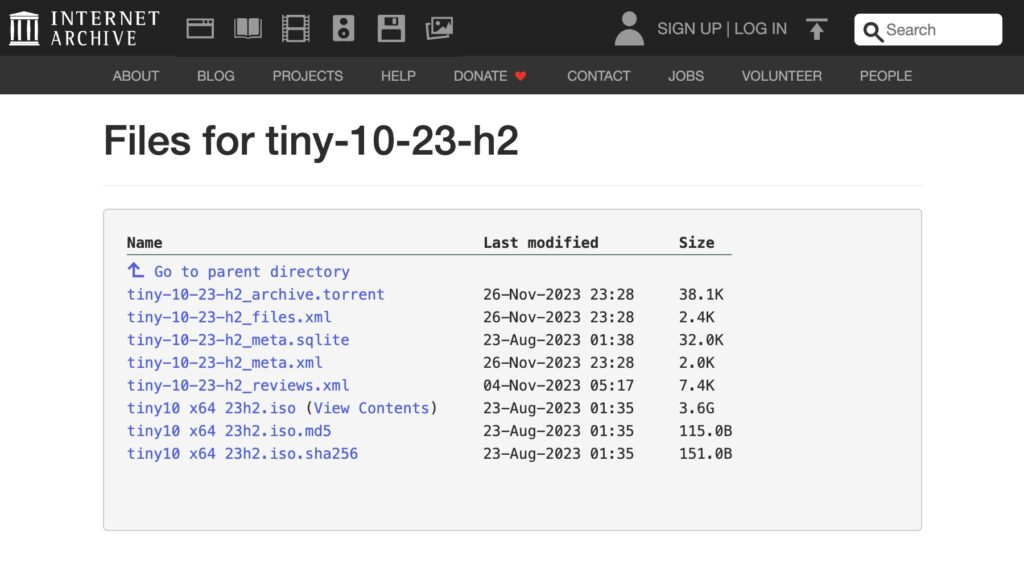The height and width of the screenshot is (581, 1024).
Task: Open the Images icon
Action: tap(439, 28)
